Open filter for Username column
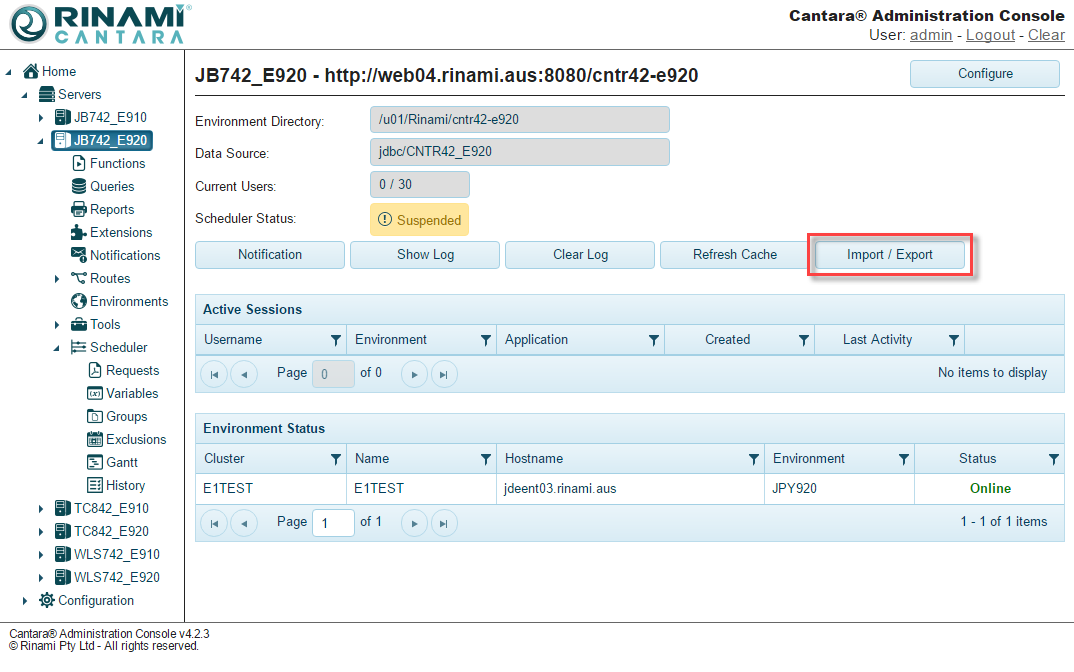 [336, 340]
